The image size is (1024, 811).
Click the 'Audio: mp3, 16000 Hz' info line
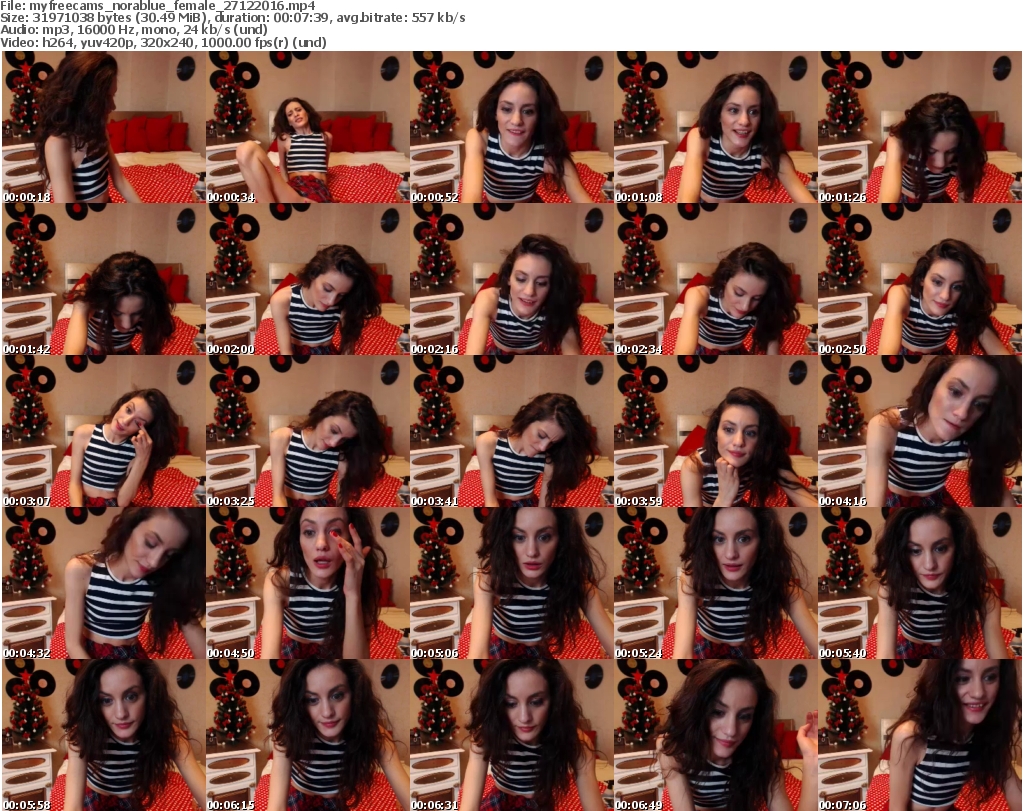click(x=134, y=30)
